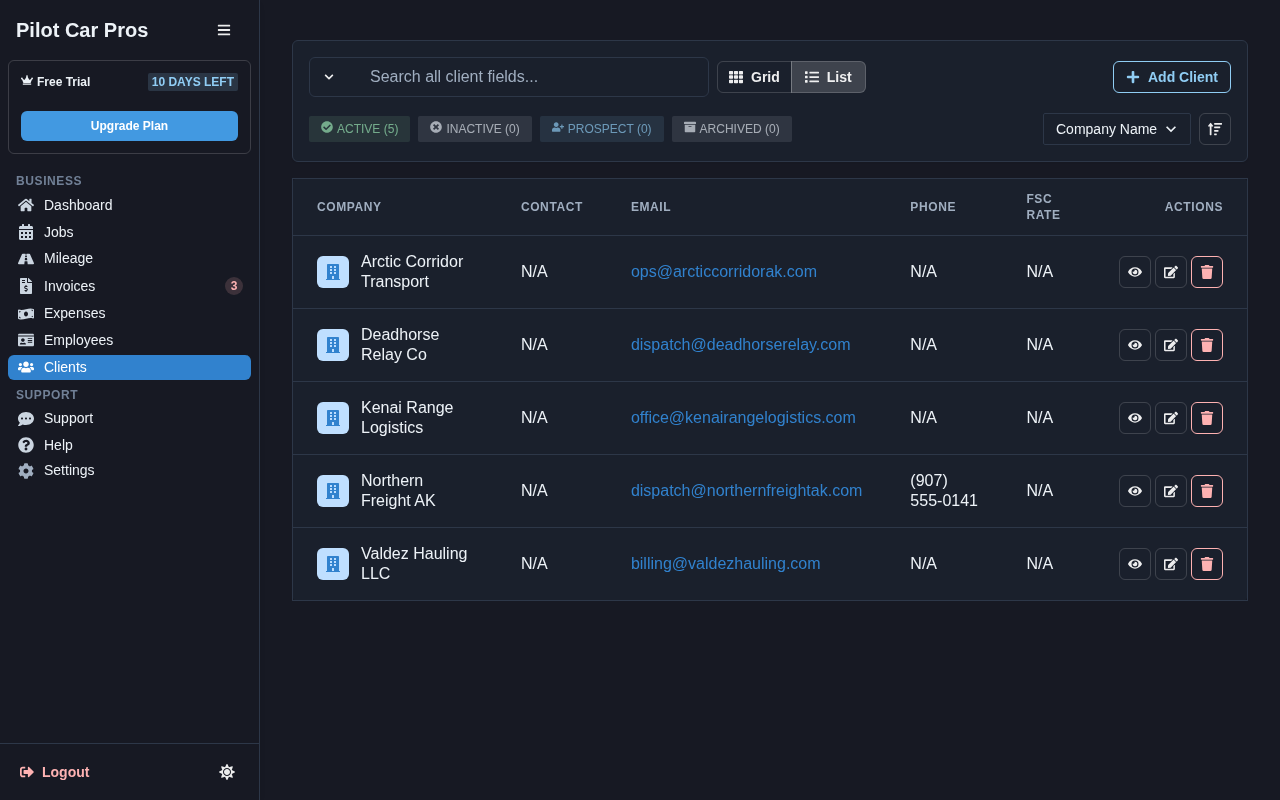Log out using the Logout button
Viewport: 1280px width, 800px height.
tap(55, 772)
